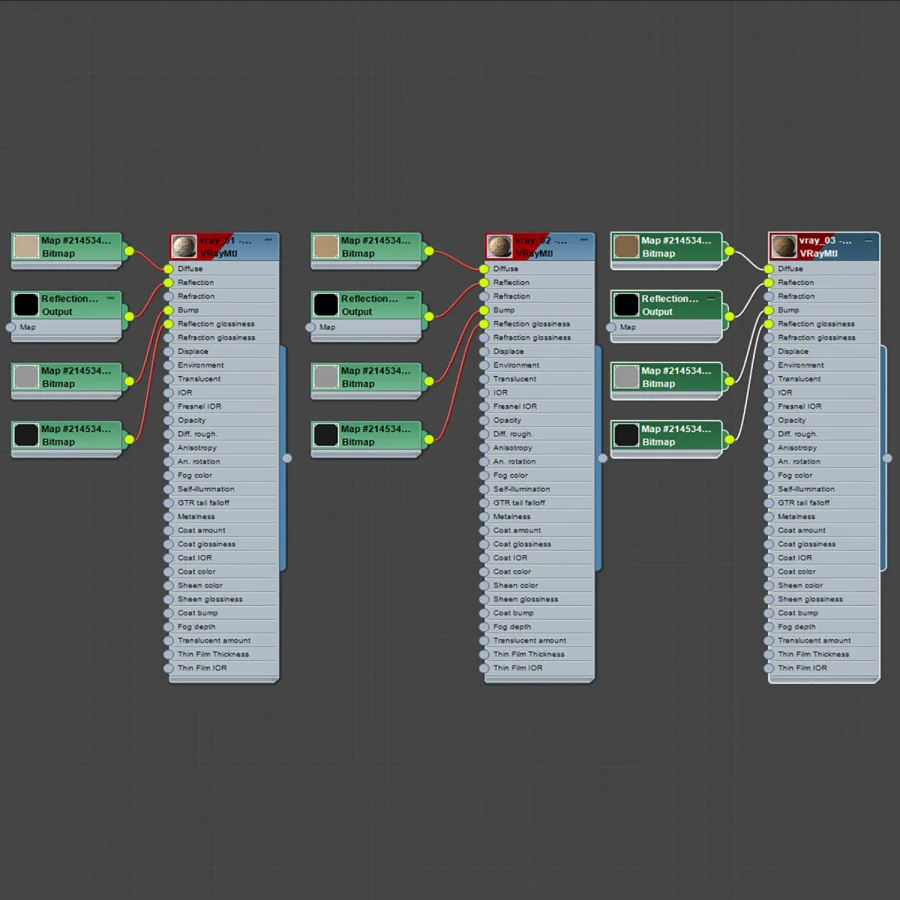Collapse the vray_02 VRayMtl node with minus
Image resolution: width=900 pixels, height=900 pixels.
click(x=584, y=240)
